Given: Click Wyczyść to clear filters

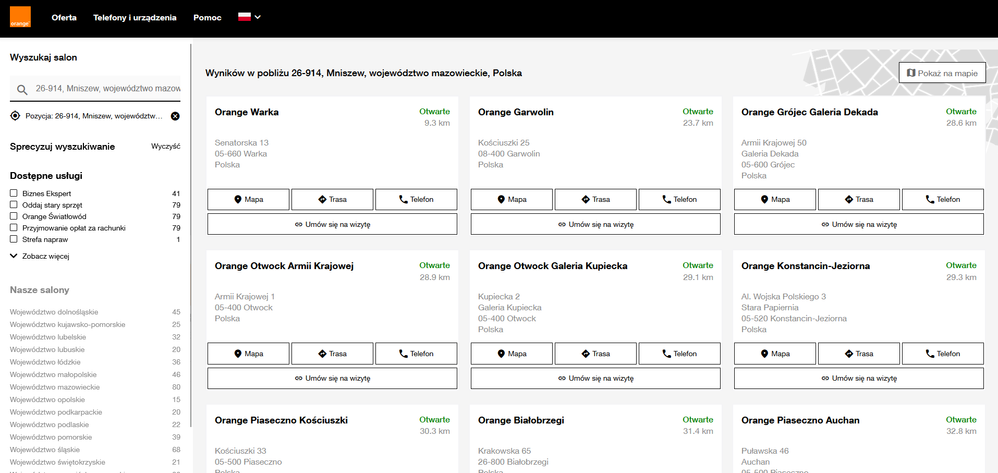Looking at the screenshot, I should tap(165, 146).
